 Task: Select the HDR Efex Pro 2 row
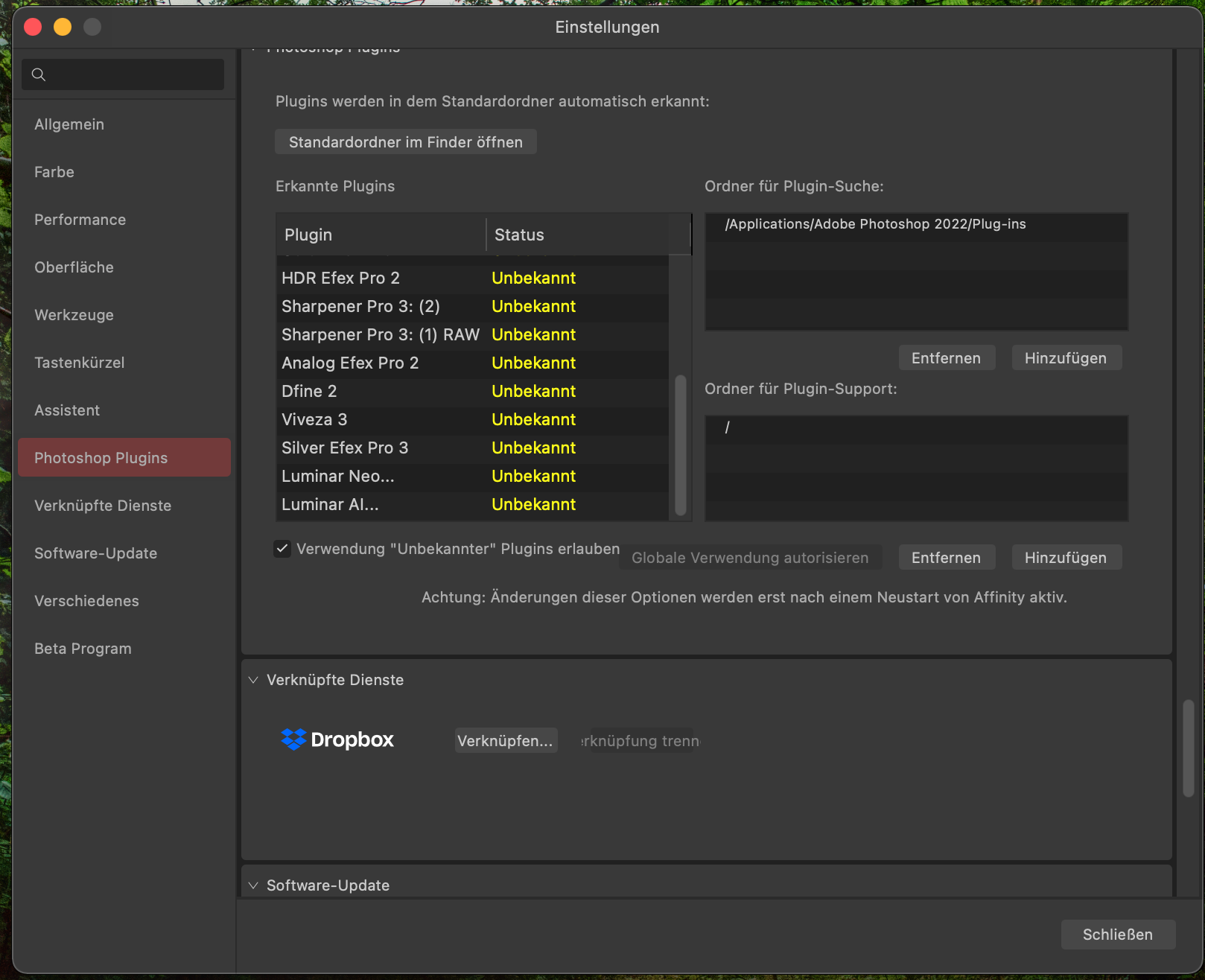point(472,279)
